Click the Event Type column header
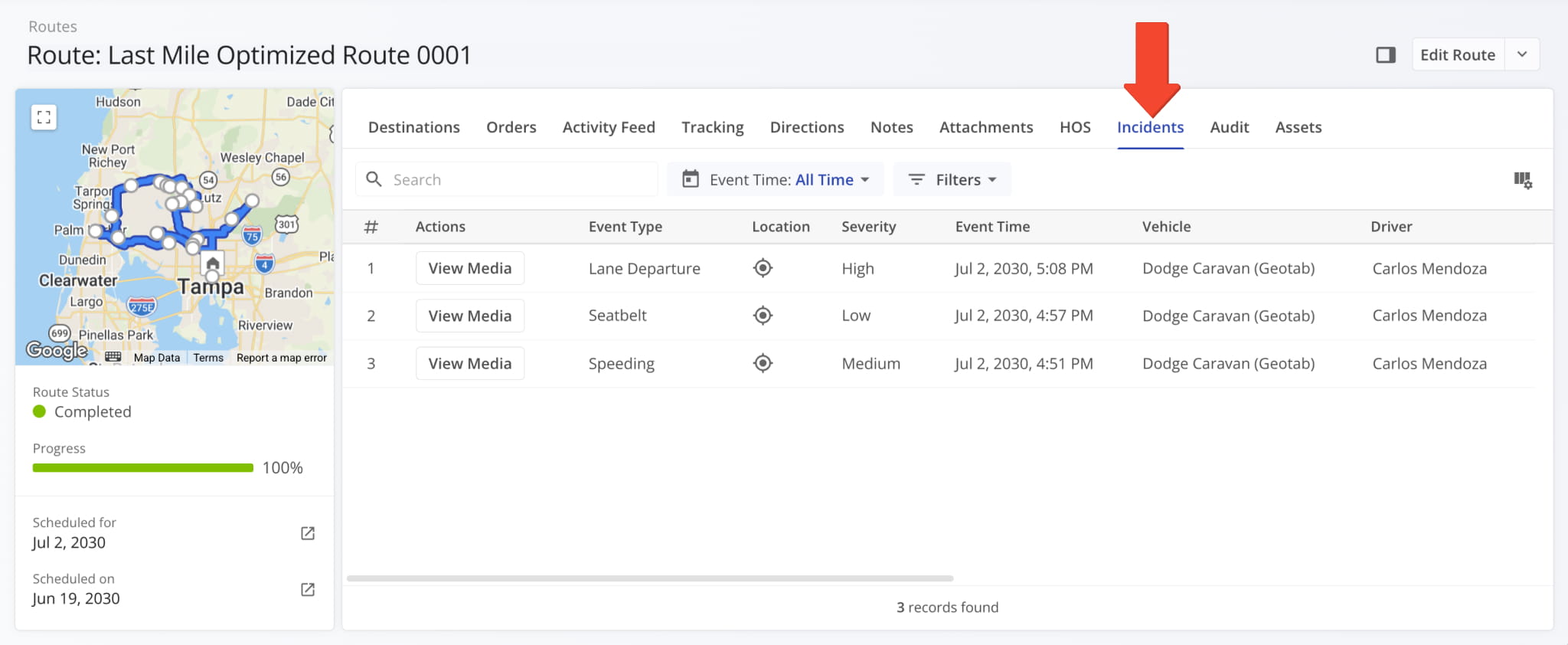 click(x=626, y=227)
